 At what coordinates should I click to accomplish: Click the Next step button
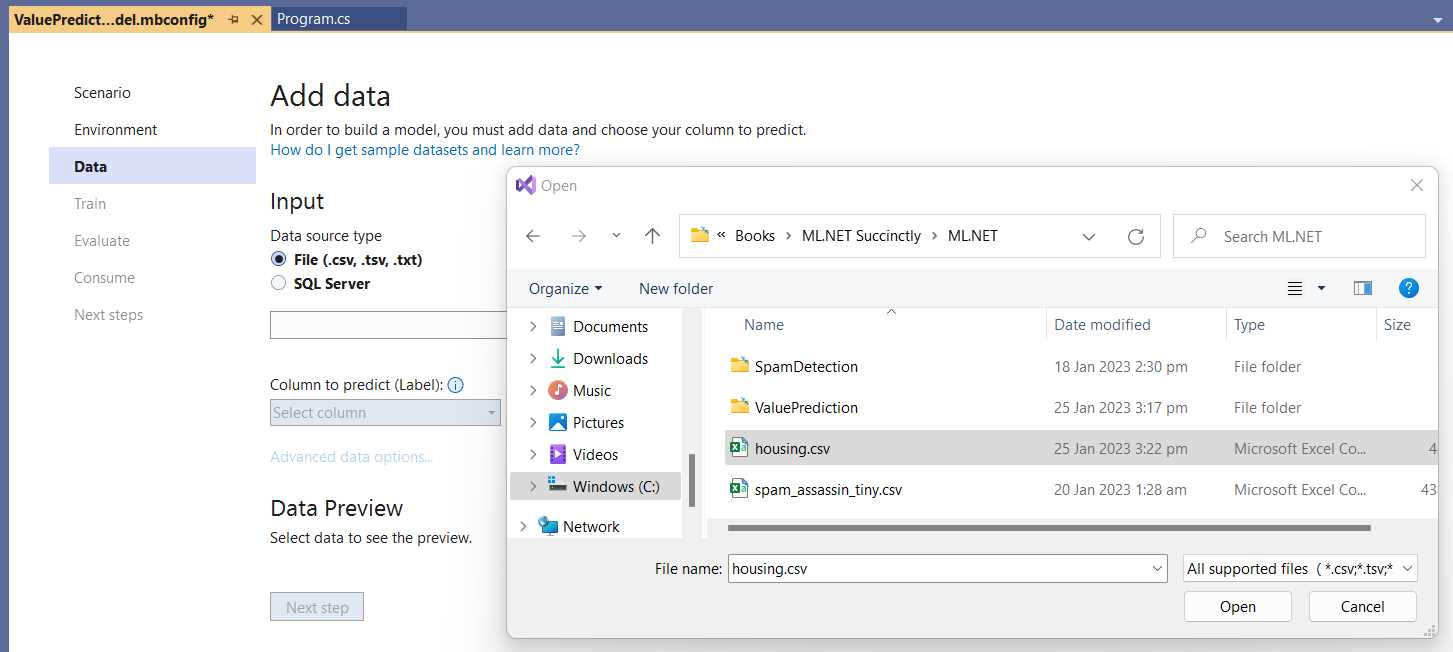click(x=317, y=607)
